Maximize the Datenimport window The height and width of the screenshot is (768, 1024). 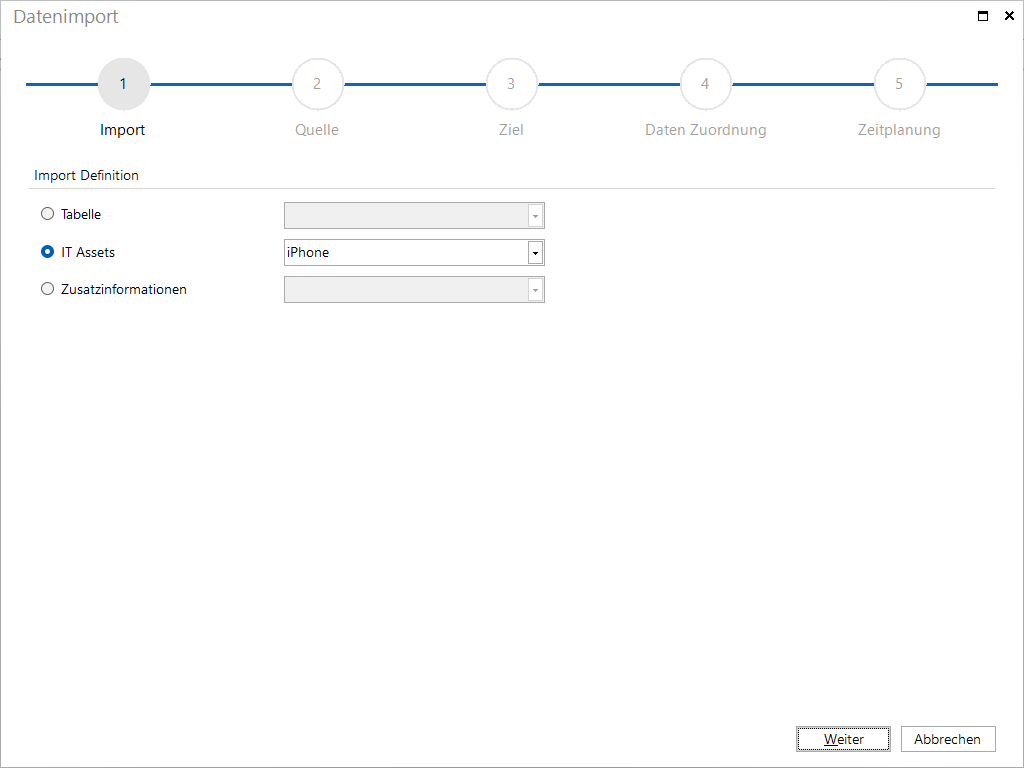point(982,16)
